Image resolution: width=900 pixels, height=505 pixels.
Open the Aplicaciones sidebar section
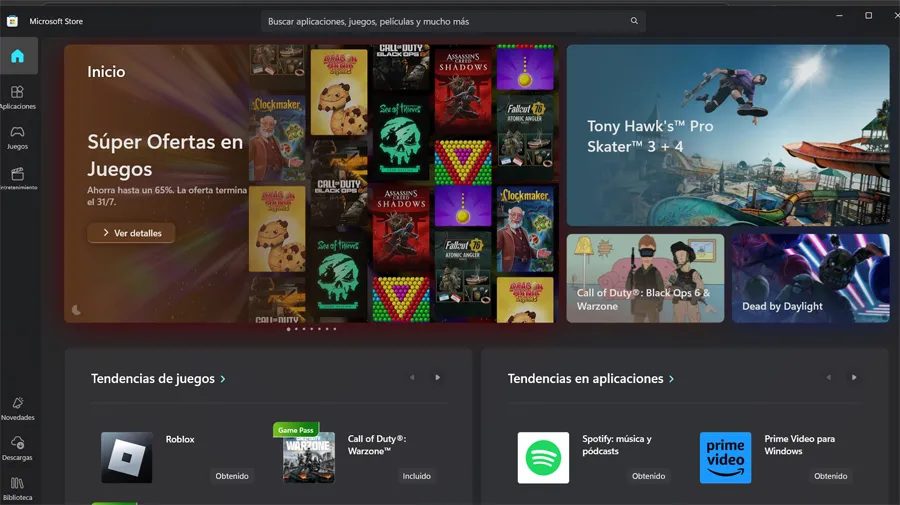18,97
